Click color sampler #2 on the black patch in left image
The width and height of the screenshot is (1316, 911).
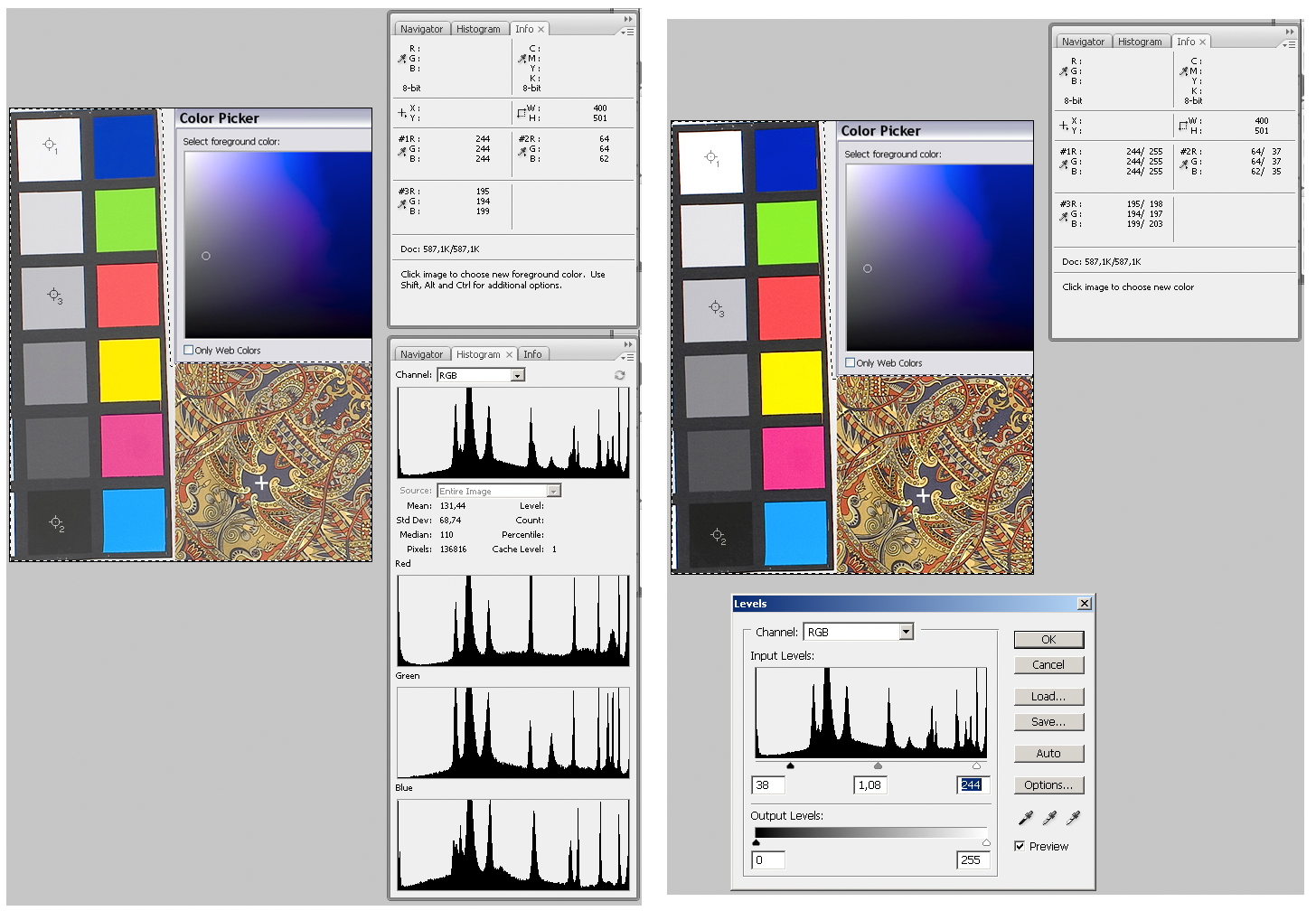(x=54, y=521)
